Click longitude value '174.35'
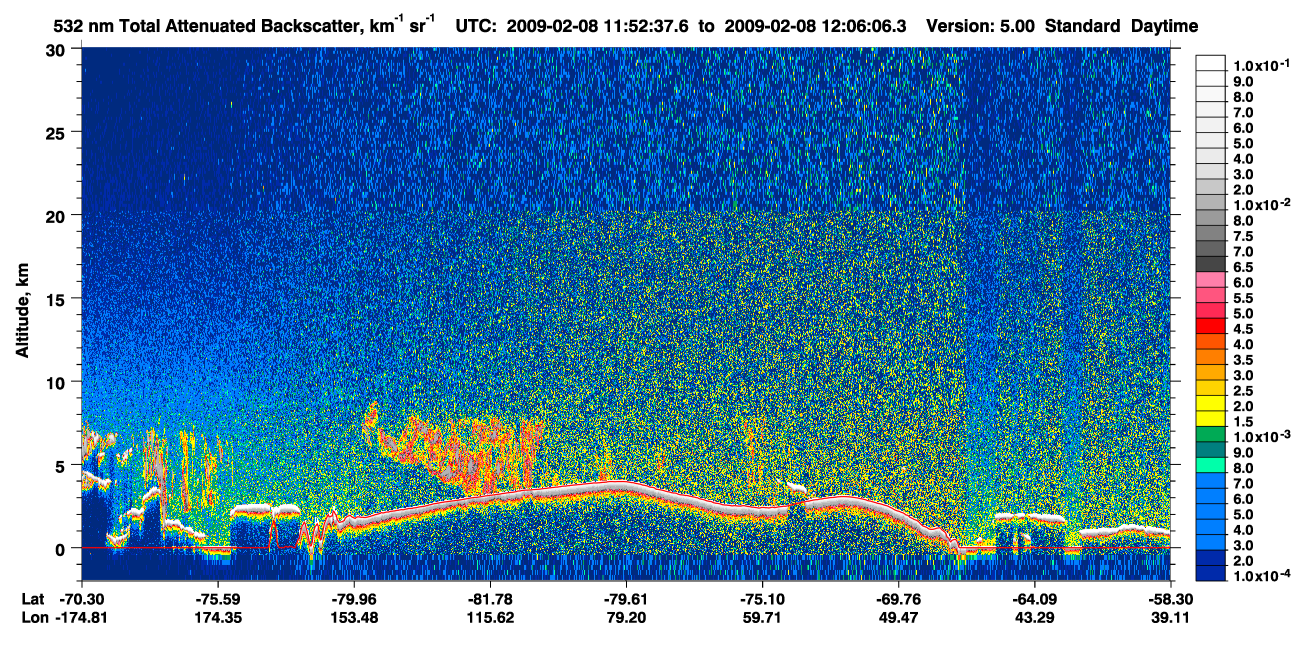 (x=218, y=617)
